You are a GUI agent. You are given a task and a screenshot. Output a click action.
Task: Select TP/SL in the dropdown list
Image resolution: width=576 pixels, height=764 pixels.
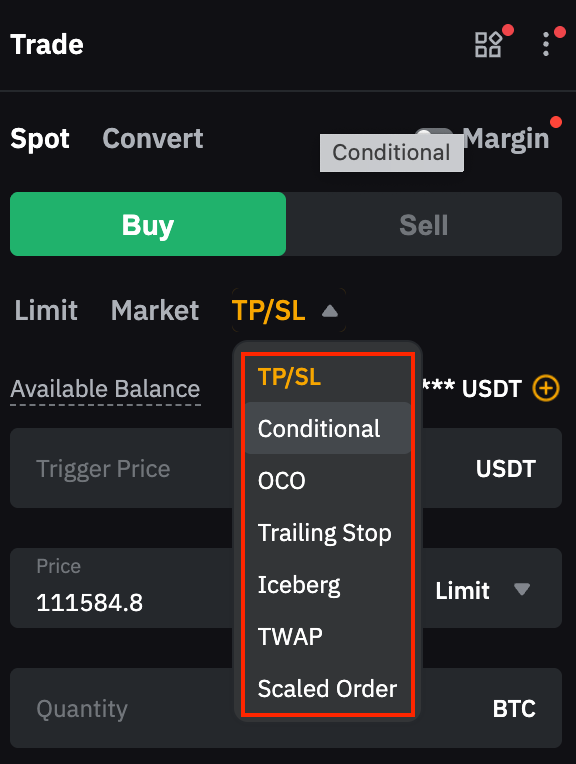pos(327,377)
